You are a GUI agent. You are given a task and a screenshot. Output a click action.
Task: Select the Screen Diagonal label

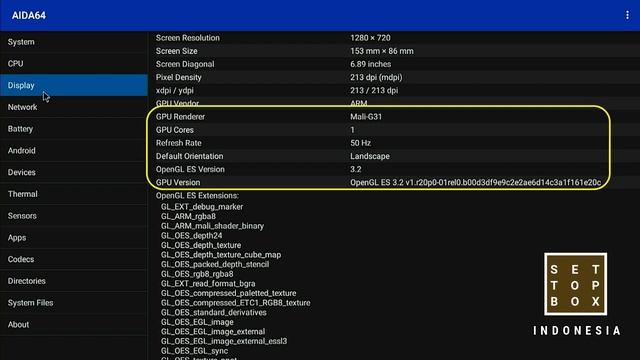pyautogui.click(x=185, y=64)
